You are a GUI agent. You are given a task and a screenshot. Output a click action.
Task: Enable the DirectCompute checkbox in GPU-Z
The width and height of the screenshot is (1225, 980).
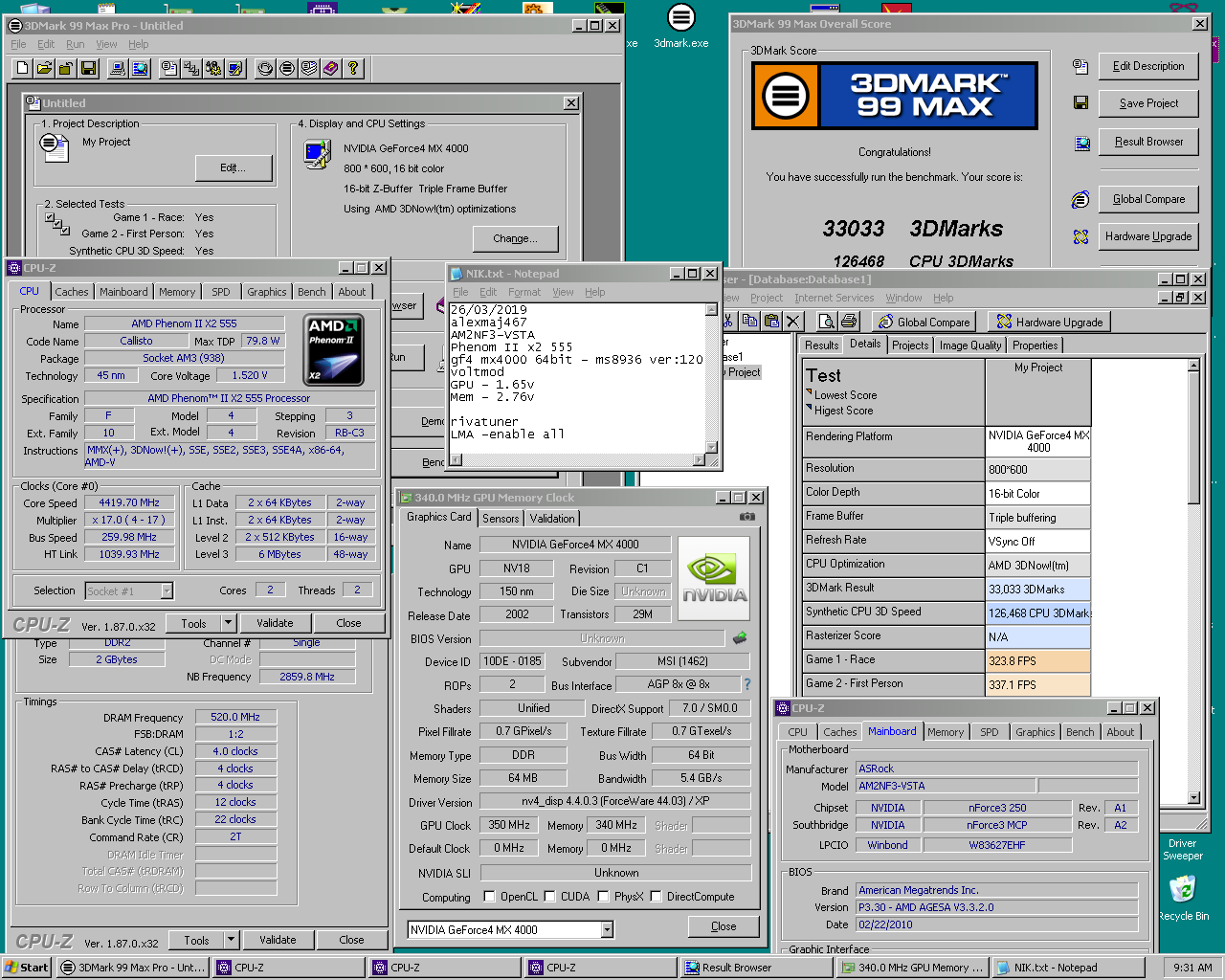click(656, 897)
